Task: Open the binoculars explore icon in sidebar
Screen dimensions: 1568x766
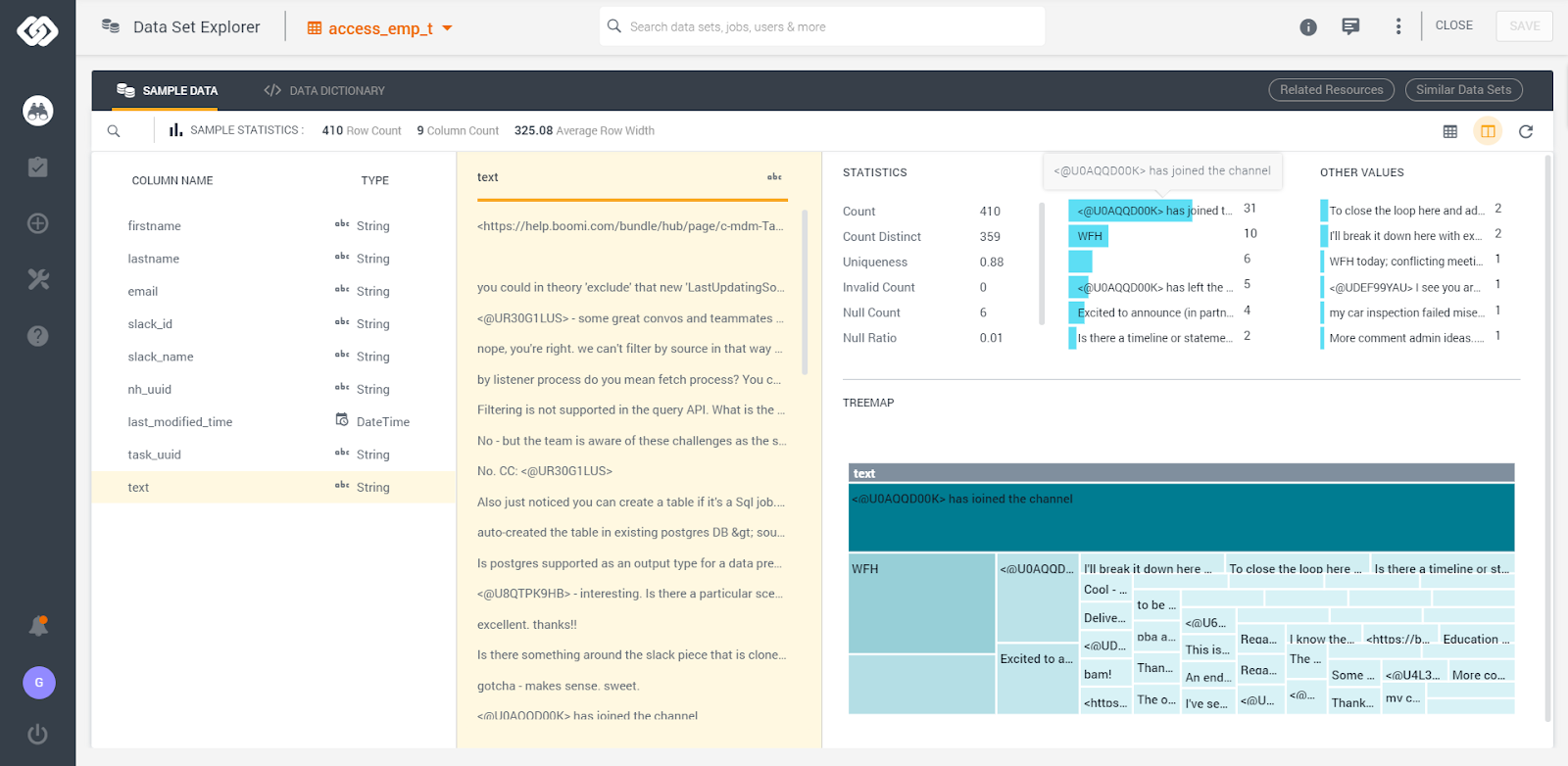Action: [37, 111]
